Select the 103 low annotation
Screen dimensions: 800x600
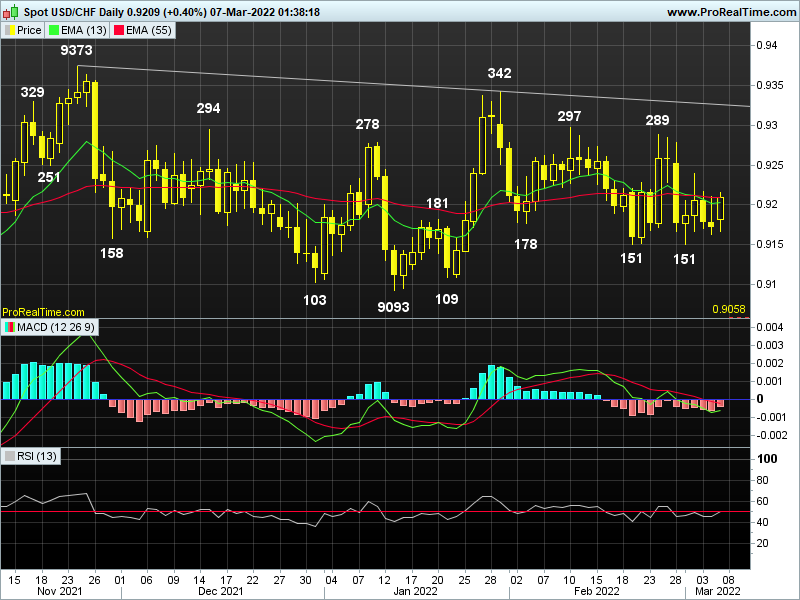[x=315, y=300]
